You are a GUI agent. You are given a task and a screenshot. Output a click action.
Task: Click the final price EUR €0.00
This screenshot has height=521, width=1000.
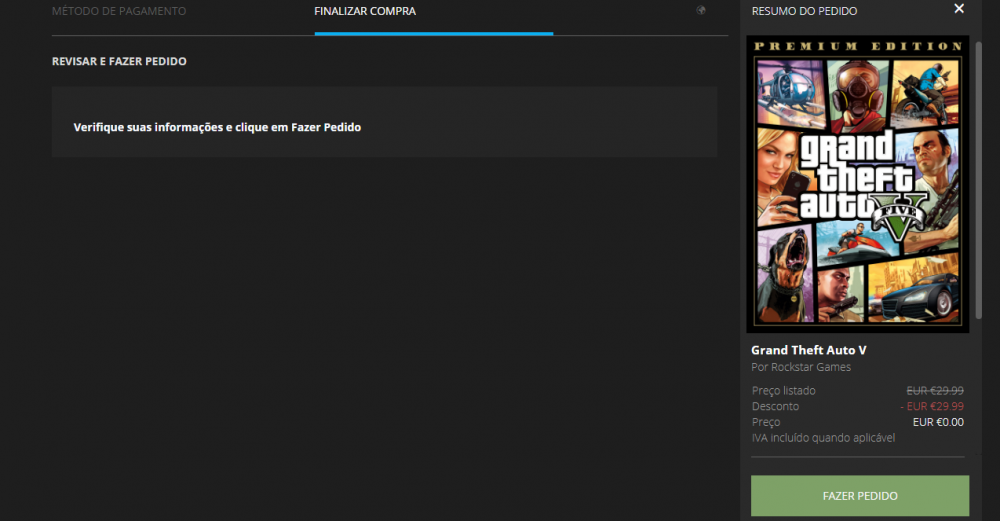coord(938,422)
